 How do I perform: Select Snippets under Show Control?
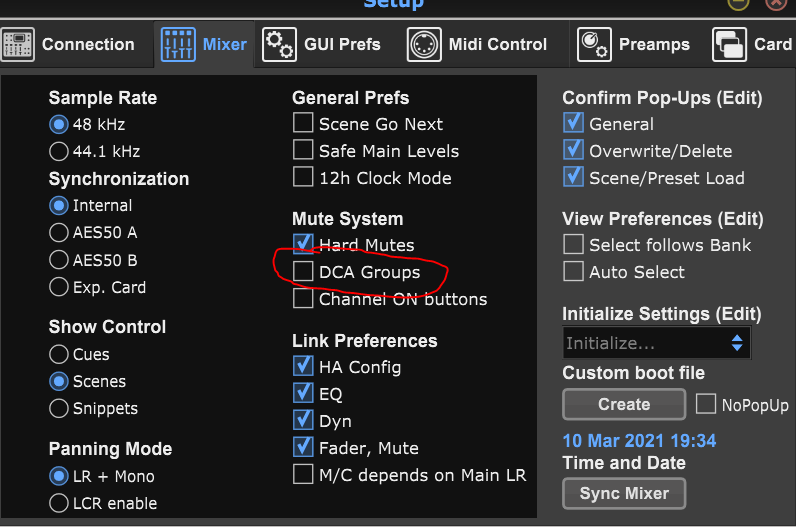click(x=59, y=408)
